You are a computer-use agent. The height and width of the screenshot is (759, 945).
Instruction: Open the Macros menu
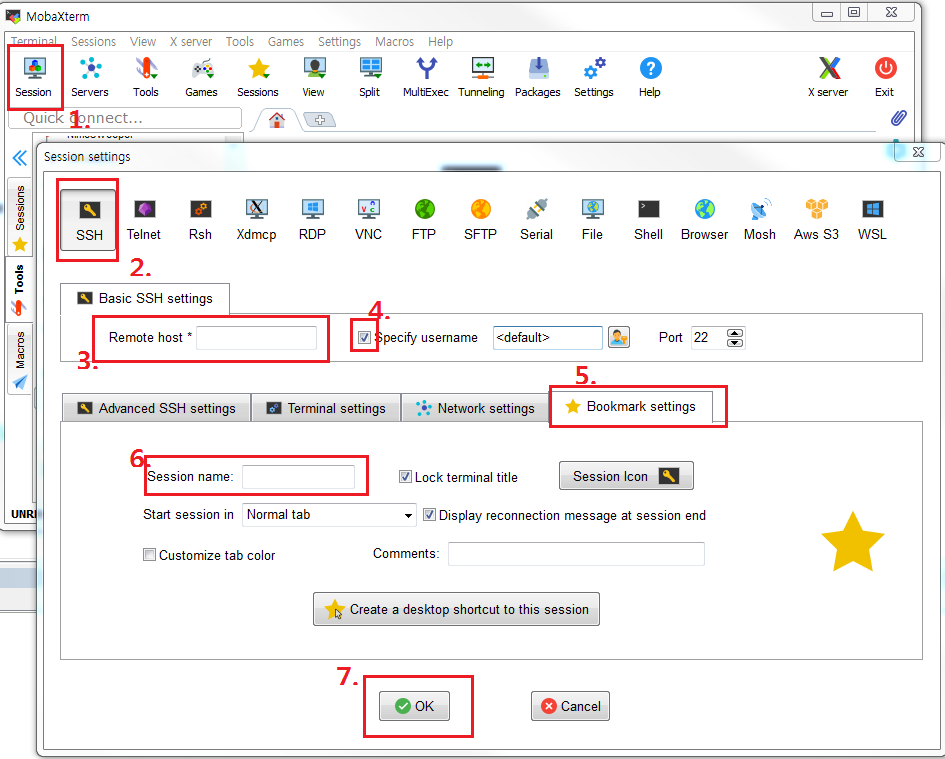tap(394, 42)
